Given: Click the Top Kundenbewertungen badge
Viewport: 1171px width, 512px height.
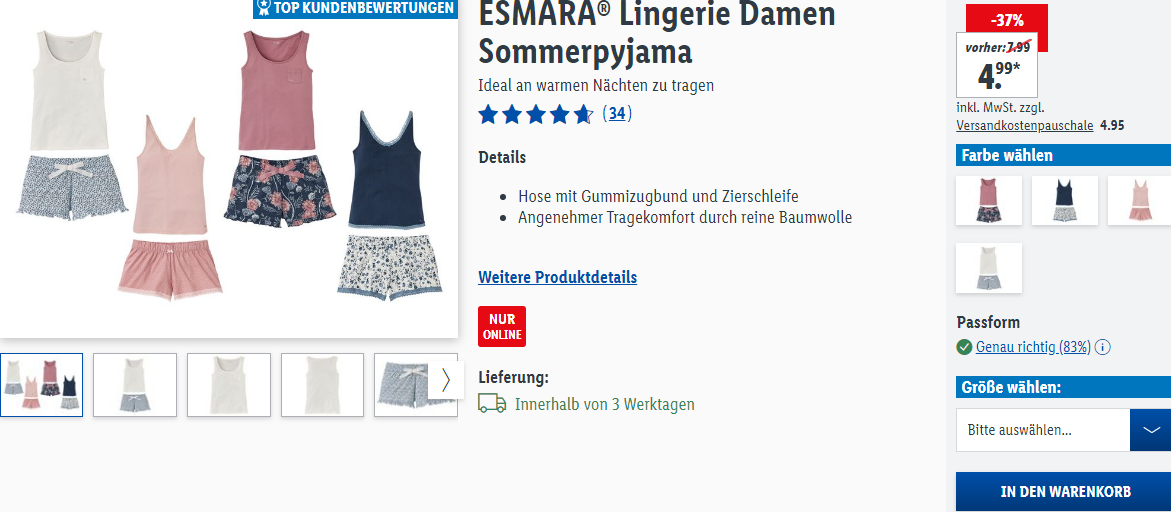Looking at the screenshot, I should 355,8.
